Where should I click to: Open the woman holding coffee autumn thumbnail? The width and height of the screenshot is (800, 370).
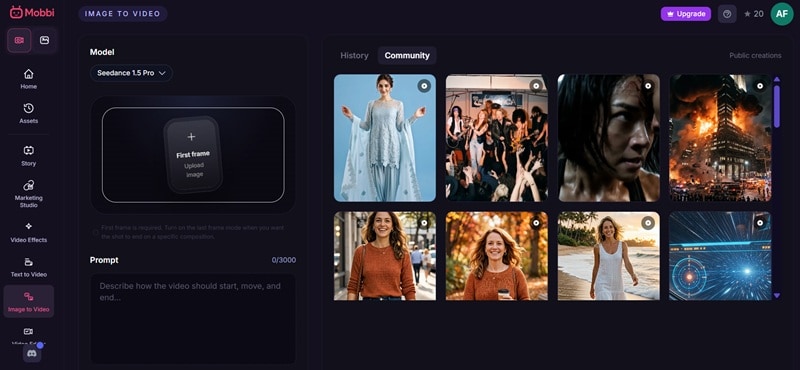coord(496,256)
